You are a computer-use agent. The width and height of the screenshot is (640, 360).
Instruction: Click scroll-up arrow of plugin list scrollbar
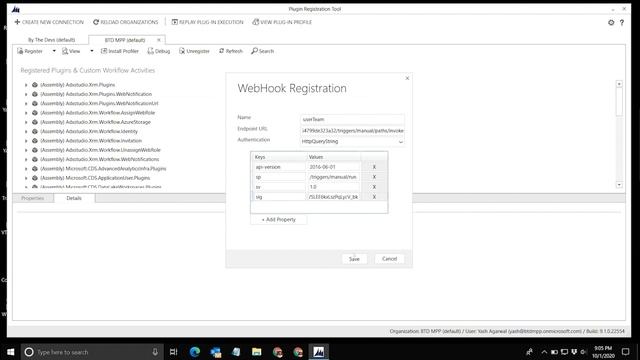click(619, 84)
